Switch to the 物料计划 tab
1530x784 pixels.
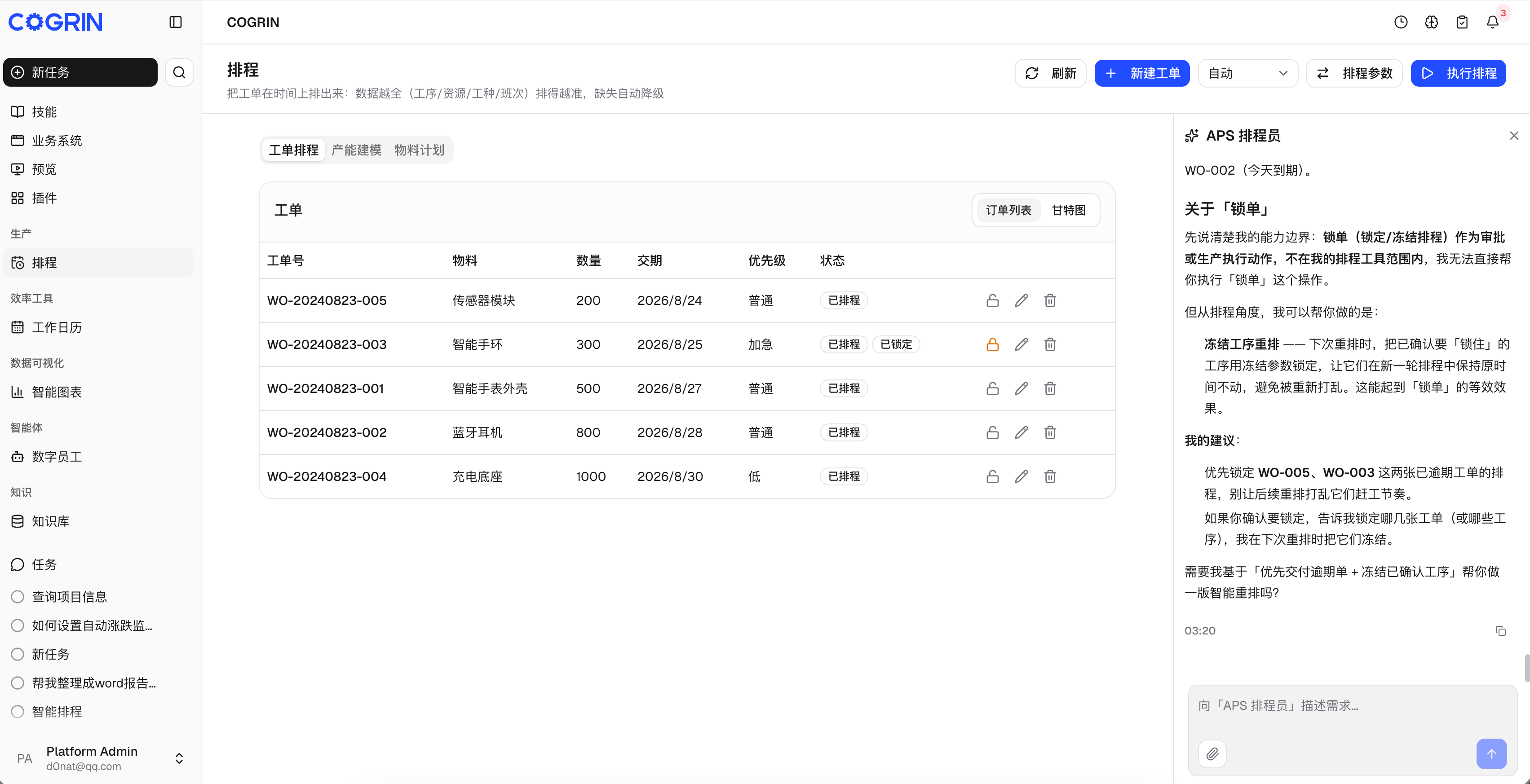[x=419, y=150]
